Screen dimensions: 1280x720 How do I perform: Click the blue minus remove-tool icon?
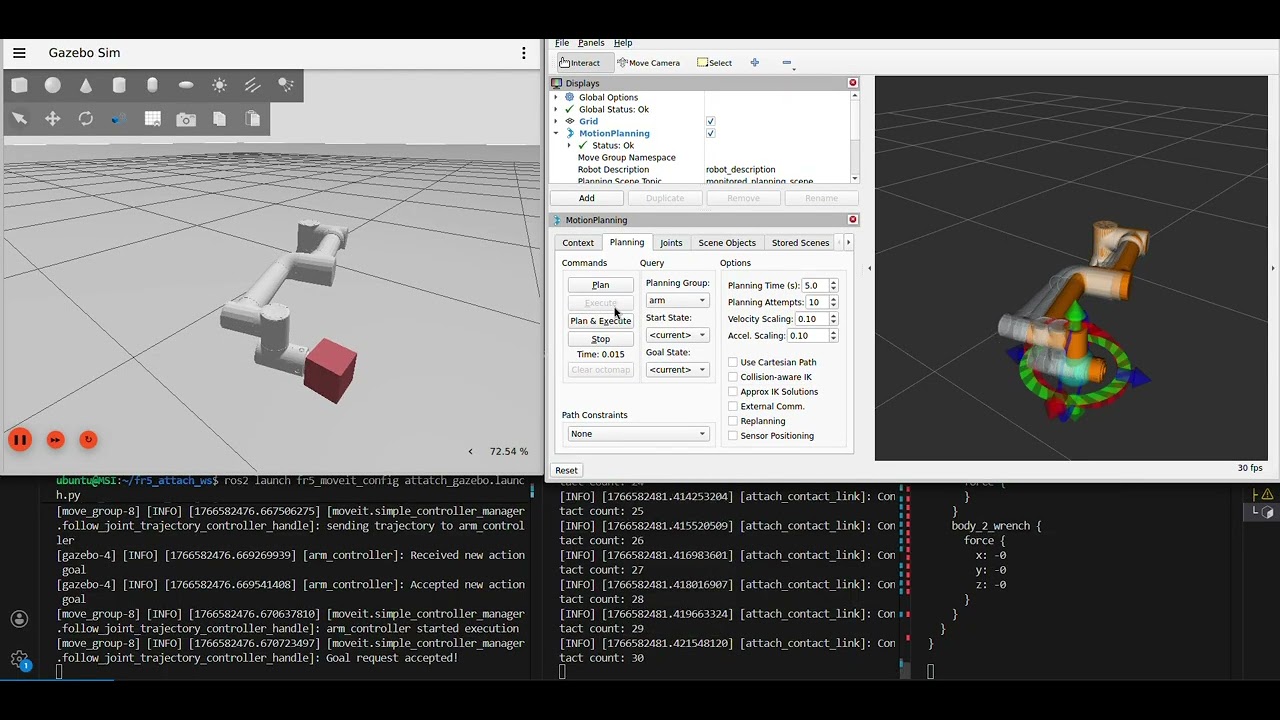787,63
